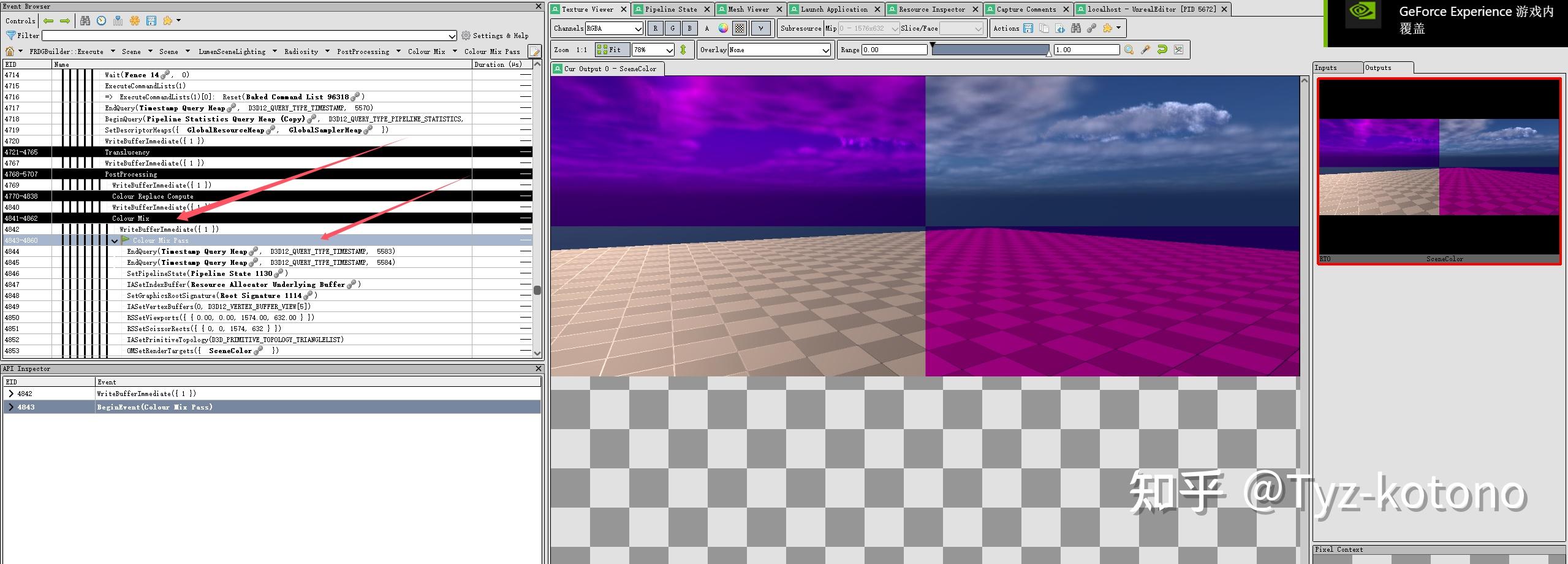This screenshot has height=564, width=1568.
Task: Select the pixel picker pen icon
Action: (1146, 50)
